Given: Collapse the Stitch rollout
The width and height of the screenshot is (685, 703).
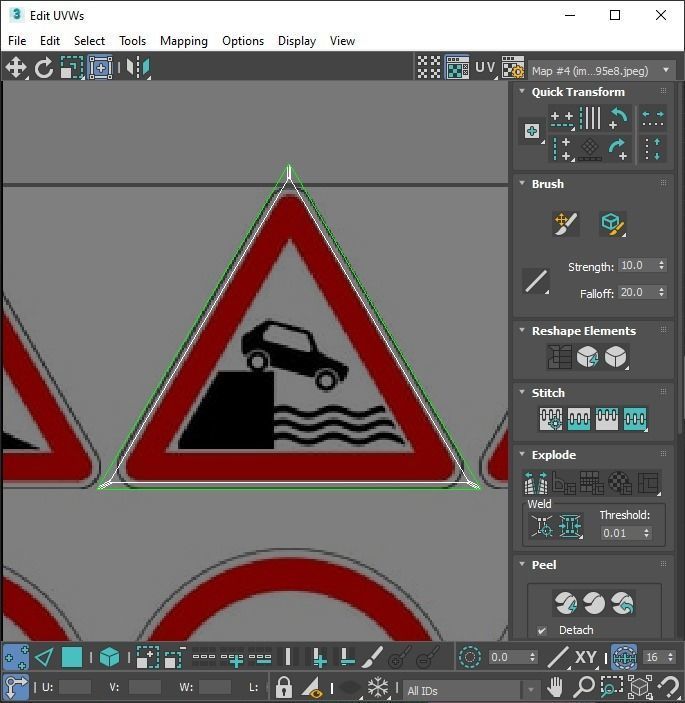Looking at the screenshot, I should click(522, 392).
